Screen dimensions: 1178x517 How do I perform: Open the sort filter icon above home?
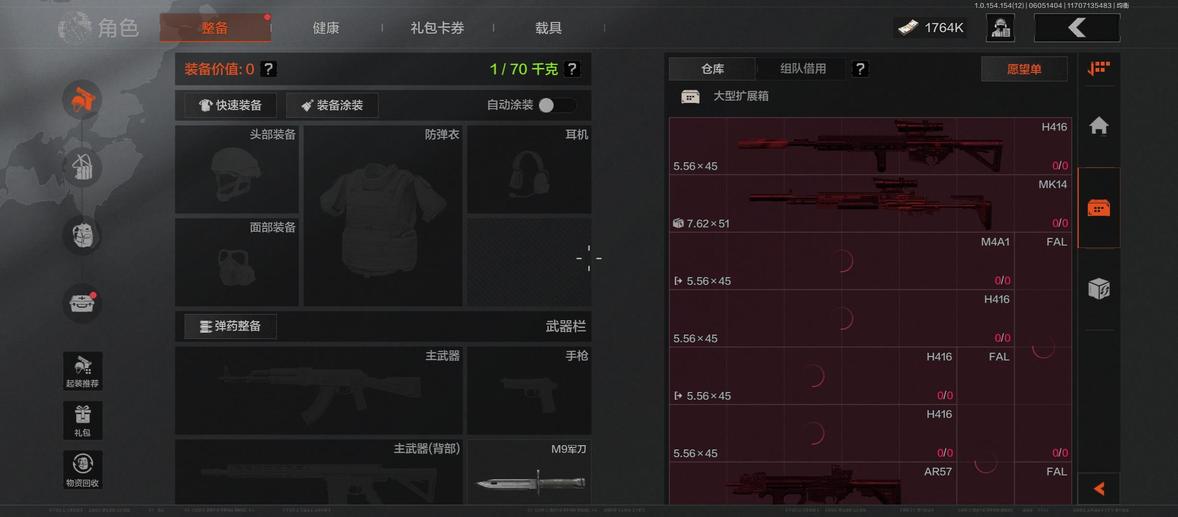coord(1098,68)
